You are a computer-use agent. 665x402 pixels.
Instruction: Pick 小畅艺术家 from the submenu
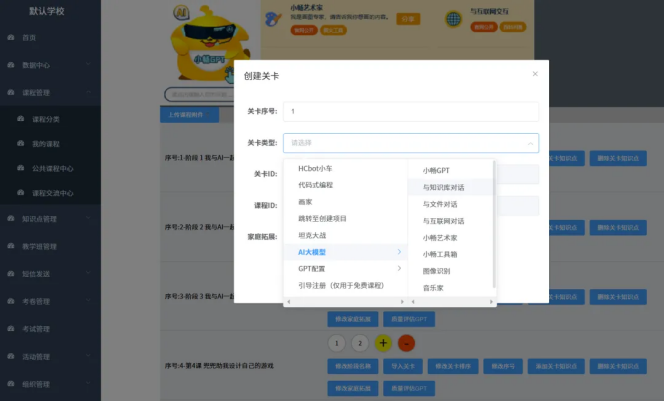point(450,237)
